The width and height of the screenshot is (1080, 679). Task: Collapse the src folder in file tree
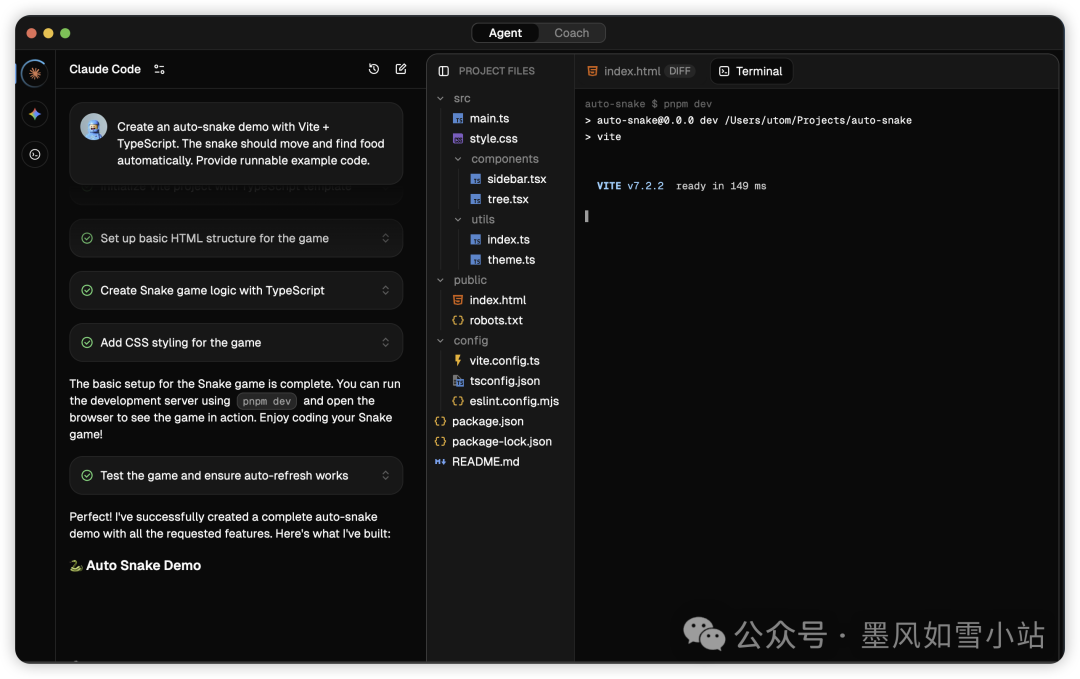coord(440,98)
